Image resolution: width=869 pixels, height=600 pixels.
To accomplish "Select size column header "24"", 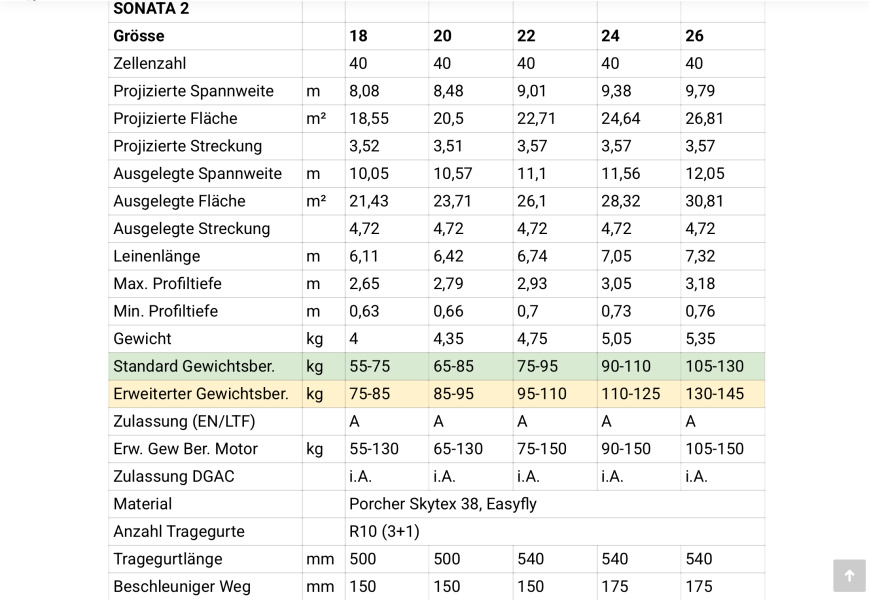I will tap(611, 36).
